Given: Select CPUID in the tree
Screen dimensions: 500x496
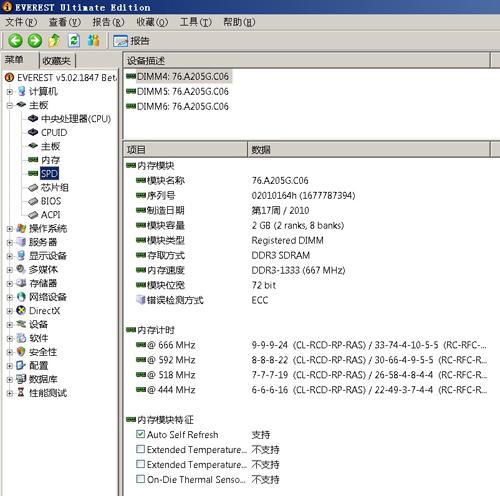Looking at the screenshot, I should [x=54, y=133].
